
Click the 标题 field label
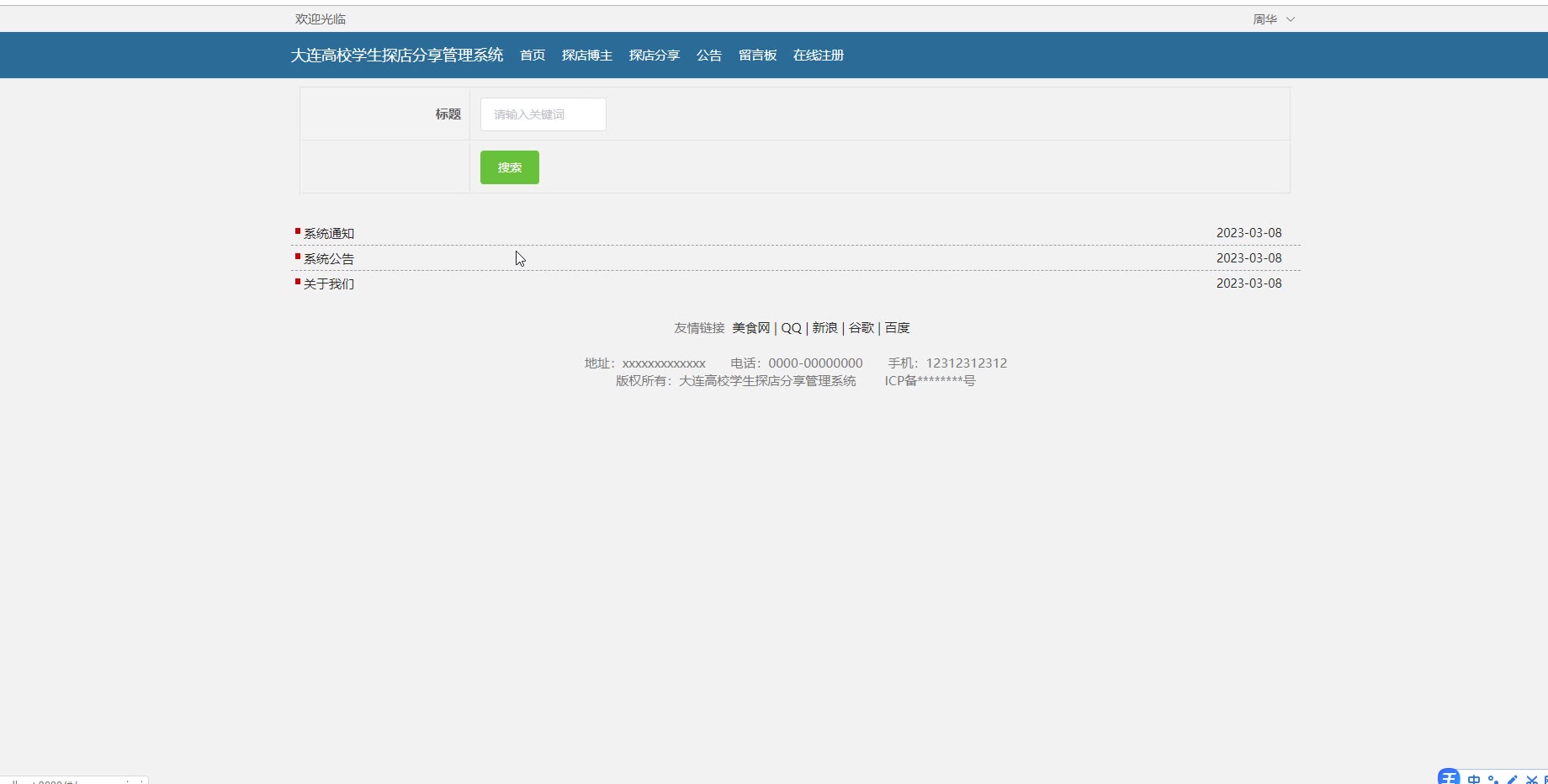[448, 114]
